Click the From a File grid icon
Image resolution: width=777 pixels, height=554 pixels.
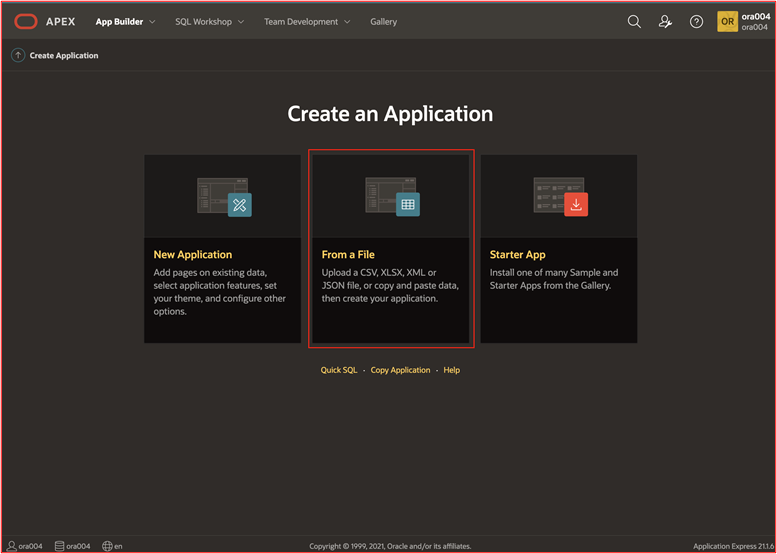point(408,205)
